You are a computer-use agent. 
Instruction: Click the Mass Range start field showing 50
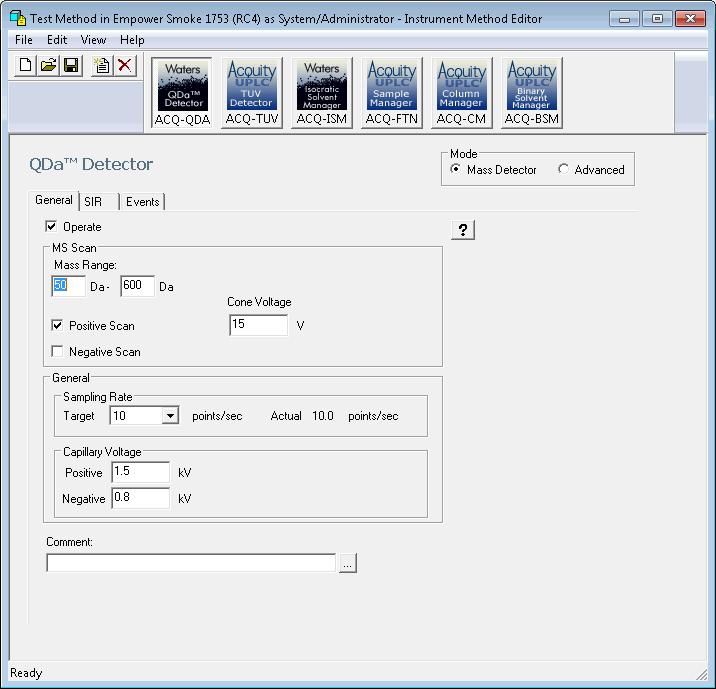tap(68, 286)
